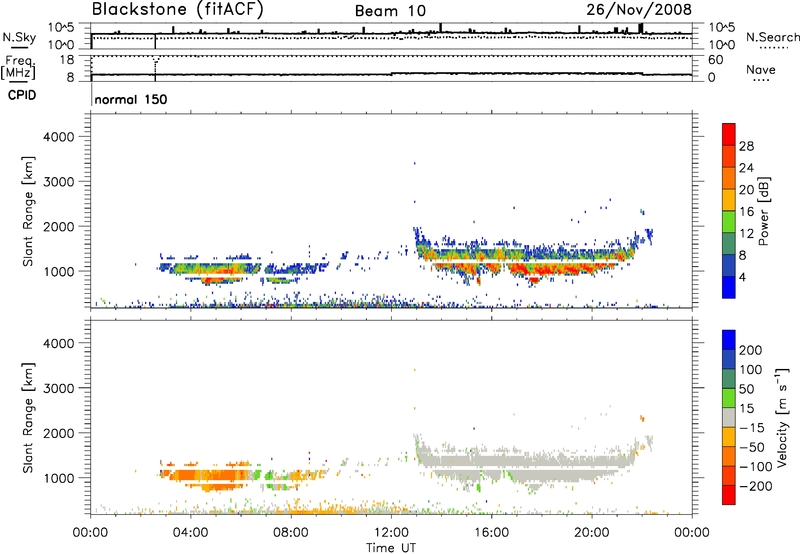Click the '18' frequency axis tick
Screen dimensions: 800x554
pyautogui.click(x=66, y=60)
